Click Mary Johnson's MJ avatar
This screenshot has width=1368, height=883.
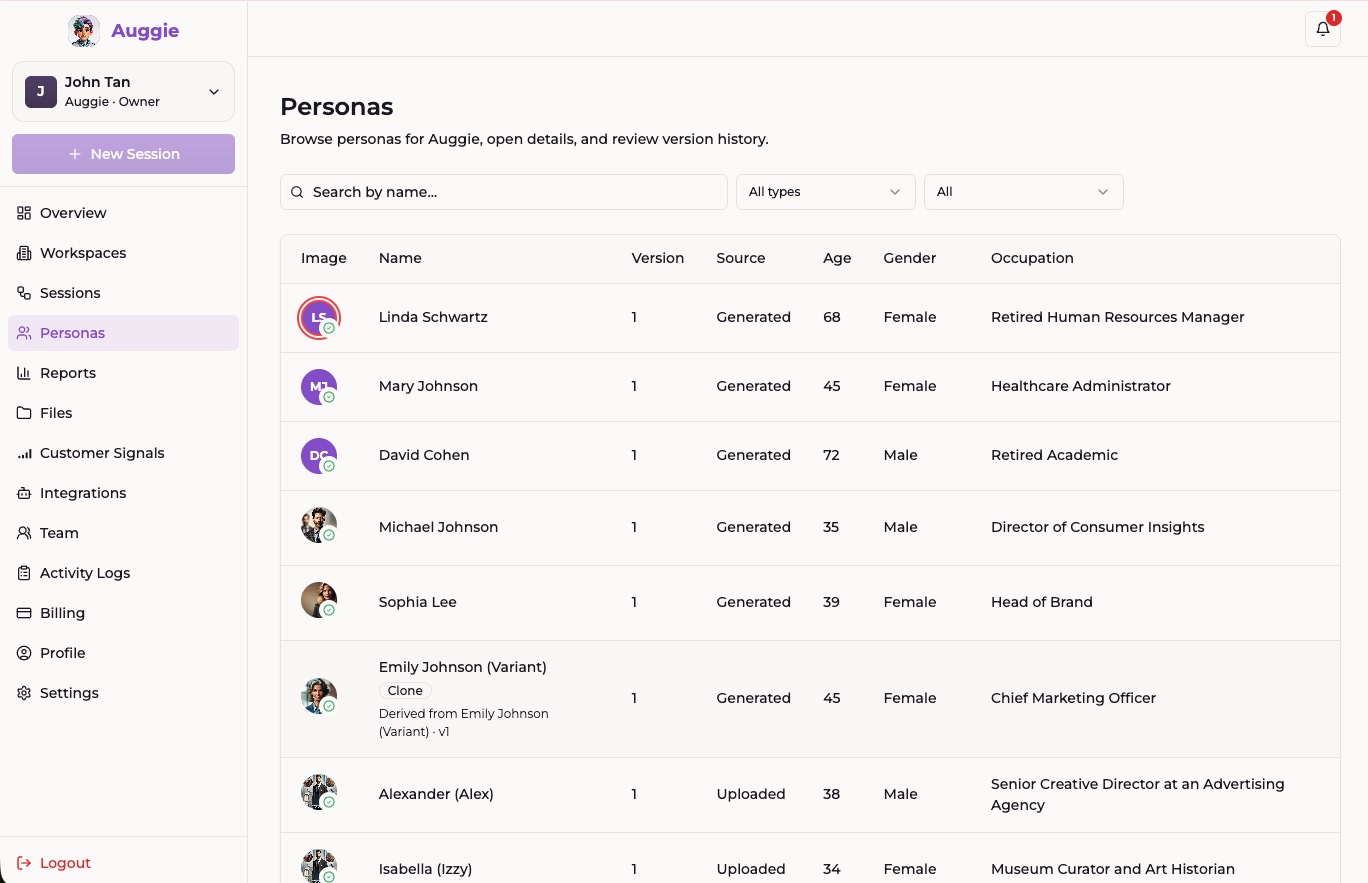click(319, 387)
